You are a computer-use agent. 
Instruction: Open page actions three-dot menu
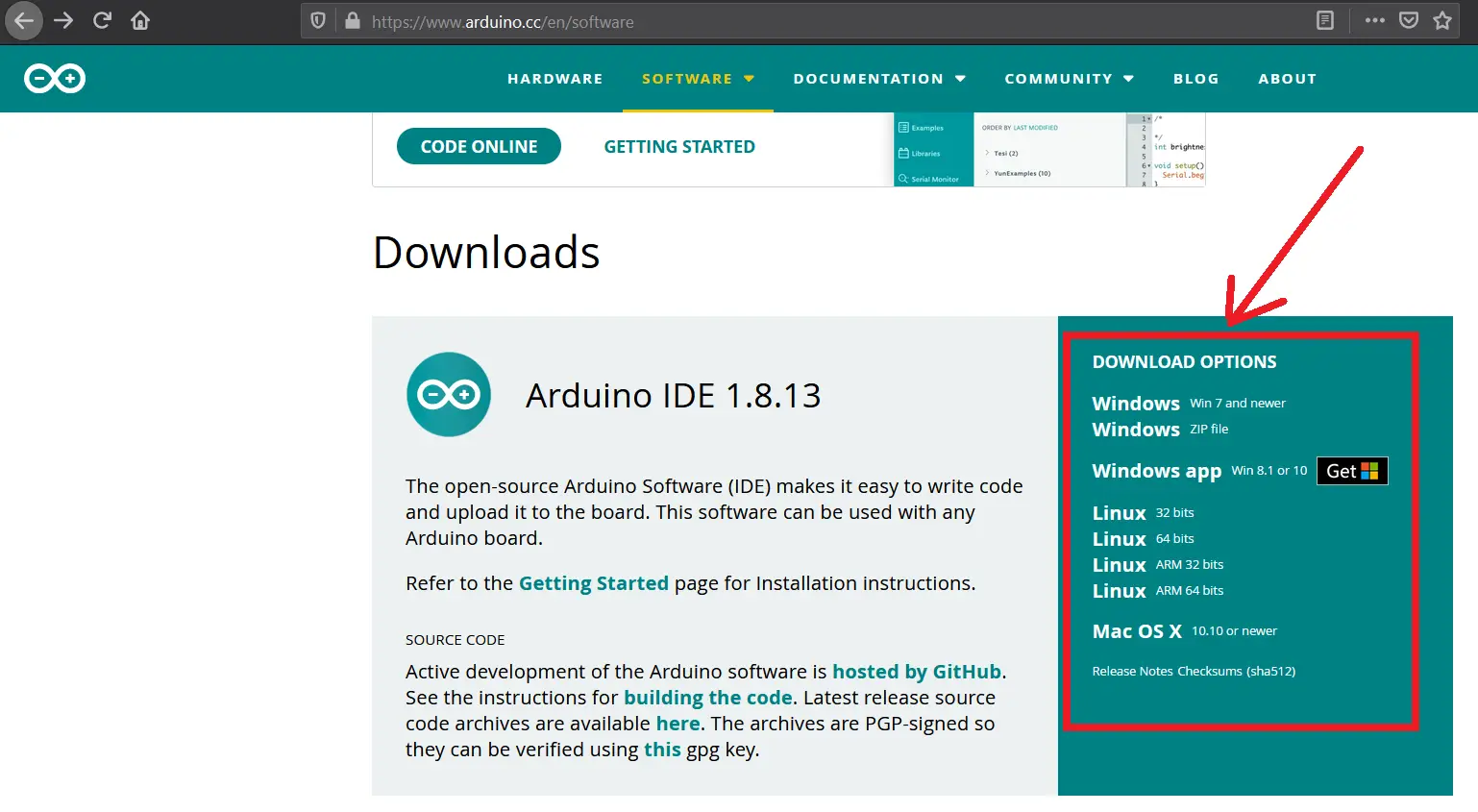[x=1374, y=20]
